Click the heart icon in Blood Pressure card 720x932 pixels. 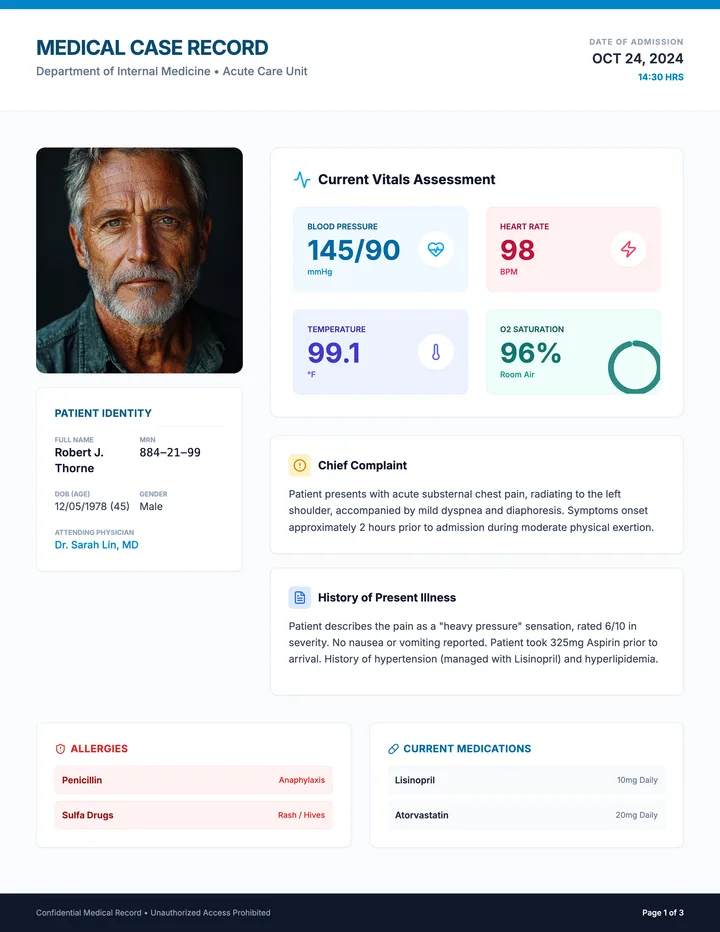[x=436, y=249]
